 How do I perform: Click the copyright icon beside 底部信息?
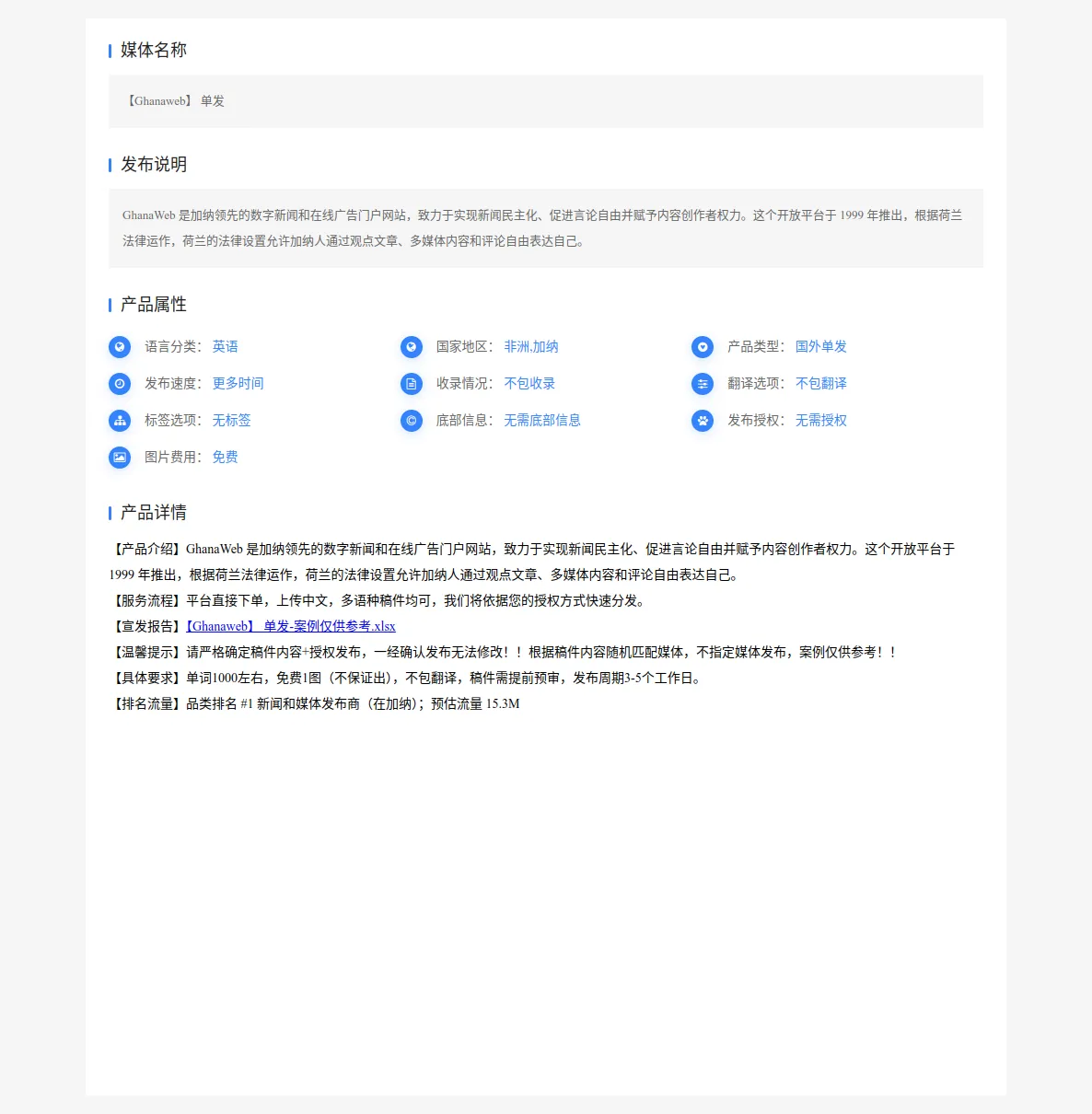[x=412, y=421]
